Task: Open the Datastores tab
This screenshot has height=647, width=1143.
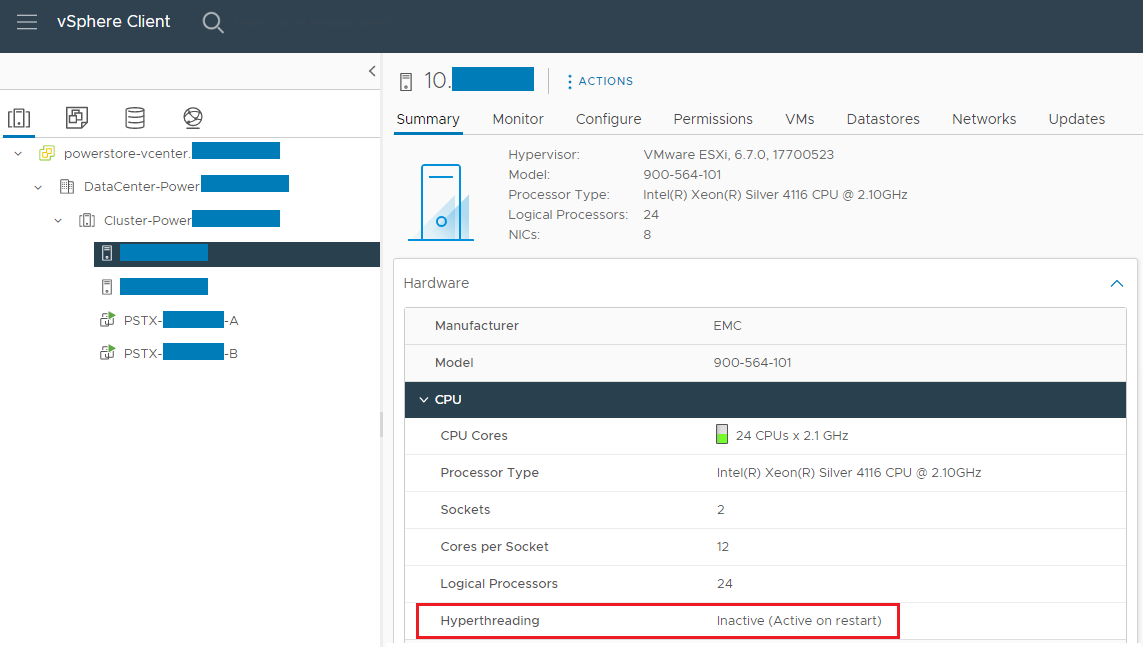Action: click(x=882, y=119)
